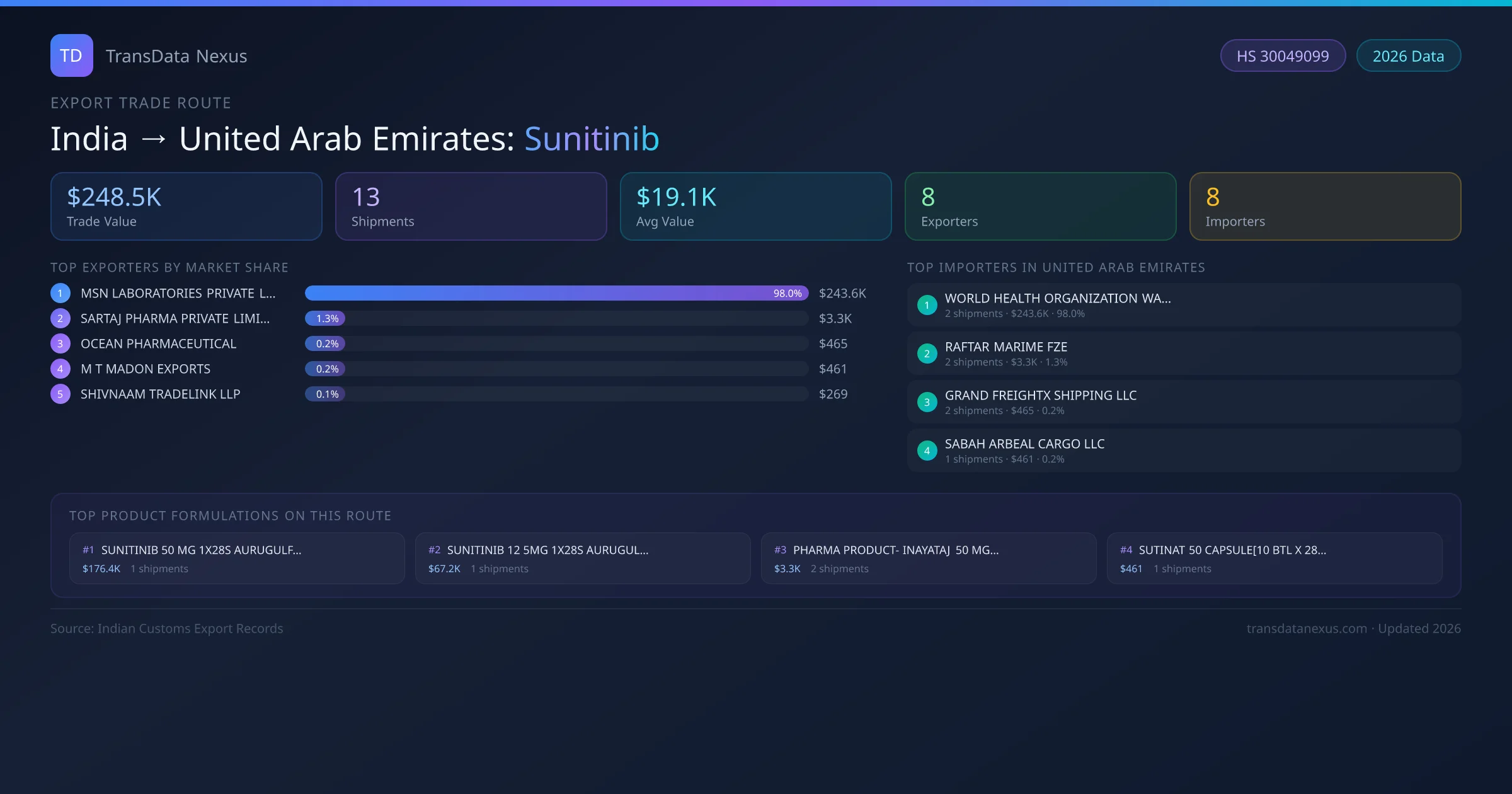Open #1 Sunitinib 50 MG formulation card
The width and height of the screenshot is (1512, 794).
(x=236, y=558)
